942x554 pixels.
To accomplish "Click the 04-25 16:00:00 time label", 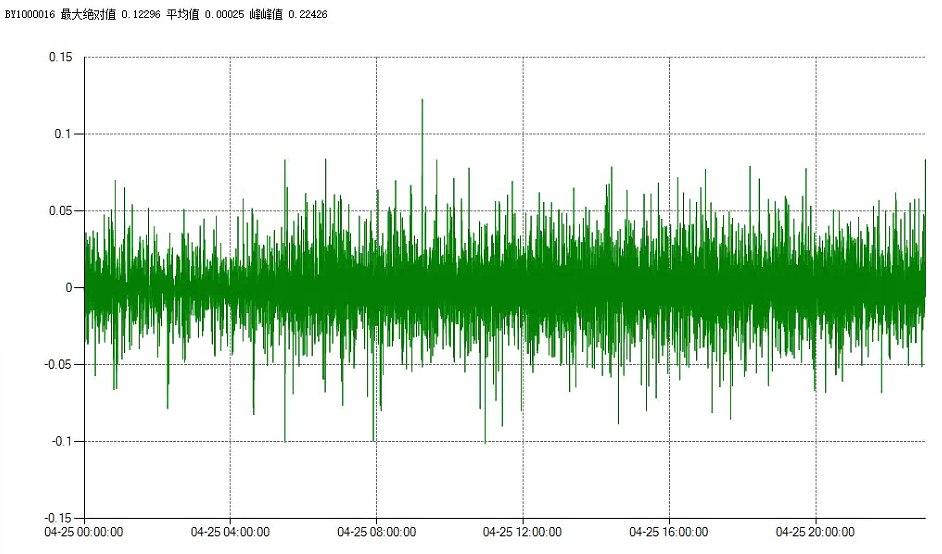I will [x=669, y=532].
